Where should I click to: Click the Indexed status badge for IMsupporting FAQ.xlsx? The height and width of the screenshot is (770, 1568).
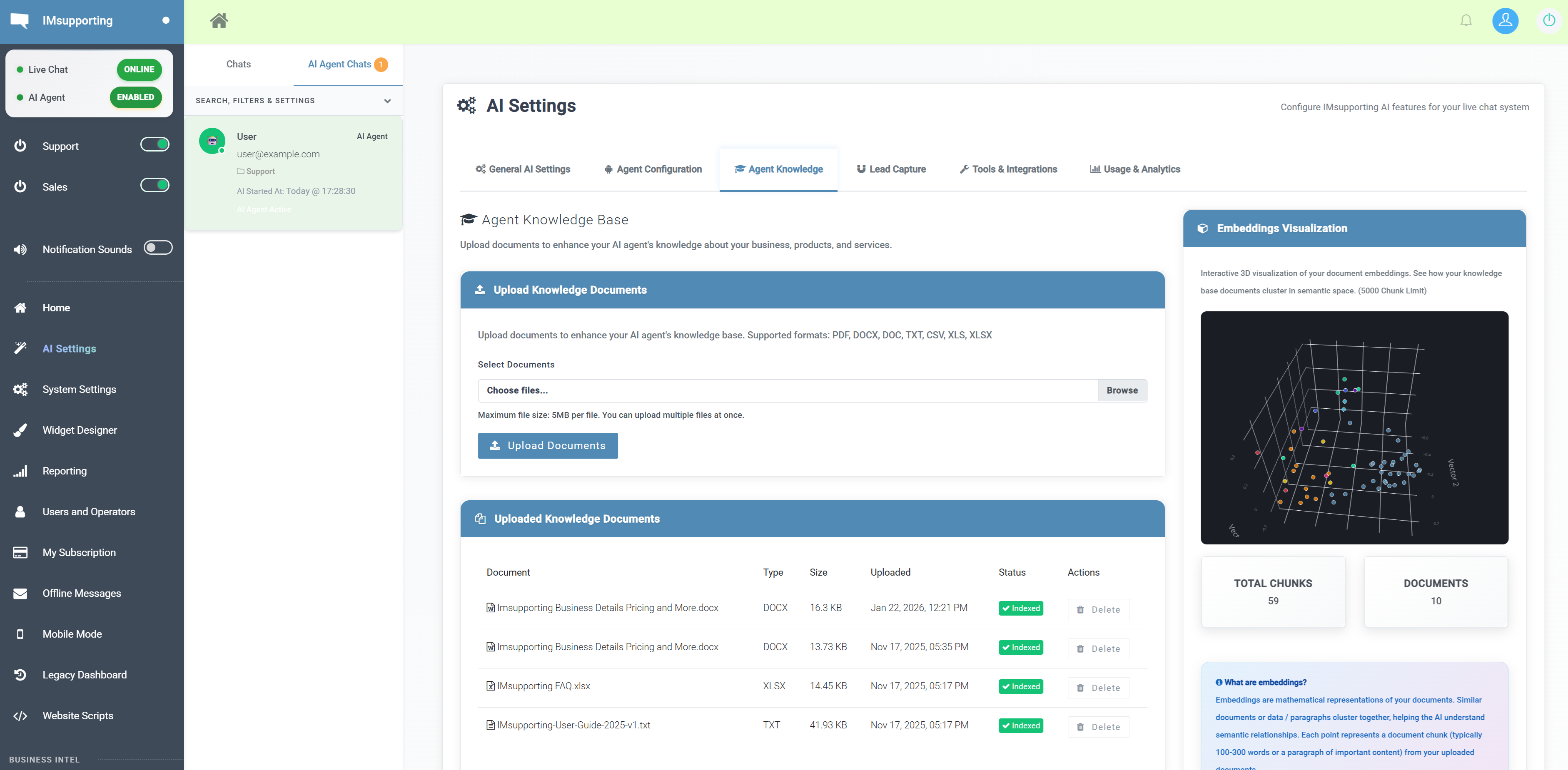pyautogui.click(x=1021, y=687)
